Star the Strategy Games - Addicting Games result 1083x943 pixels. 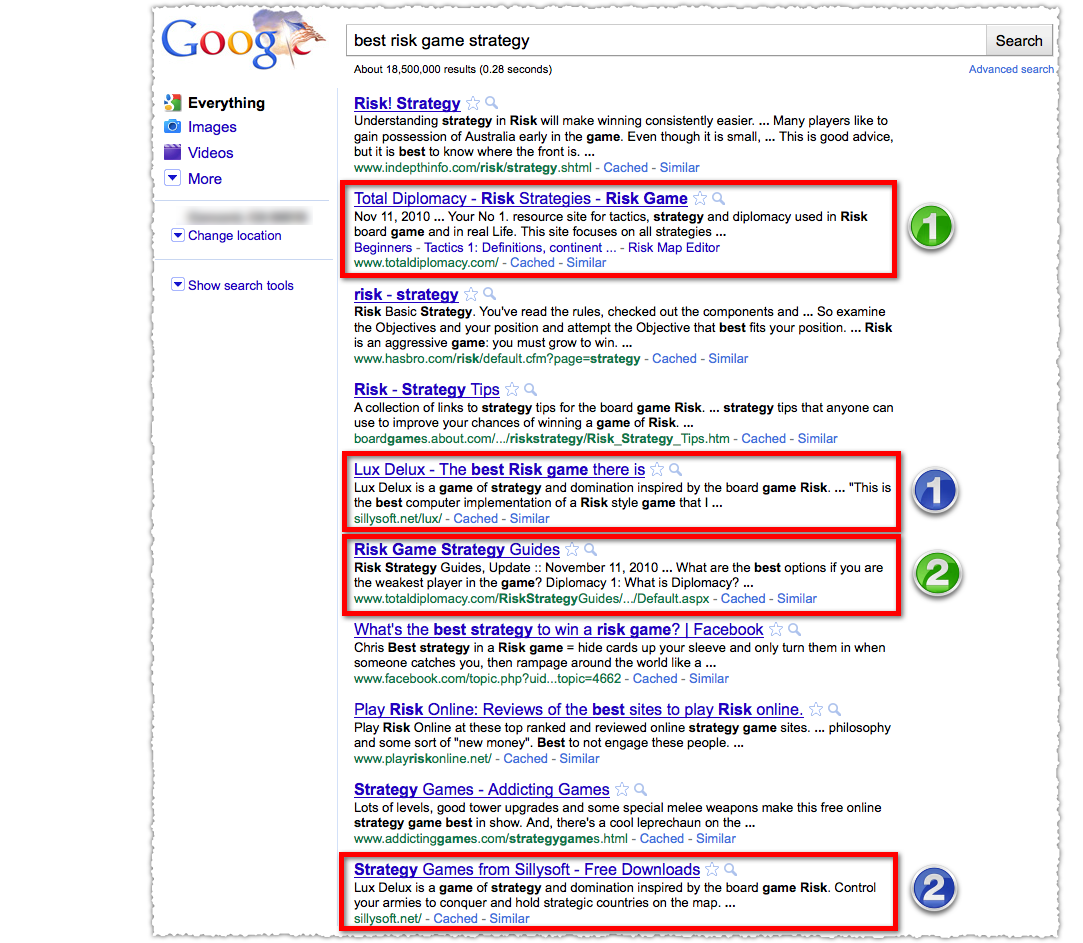pos(622,790)
